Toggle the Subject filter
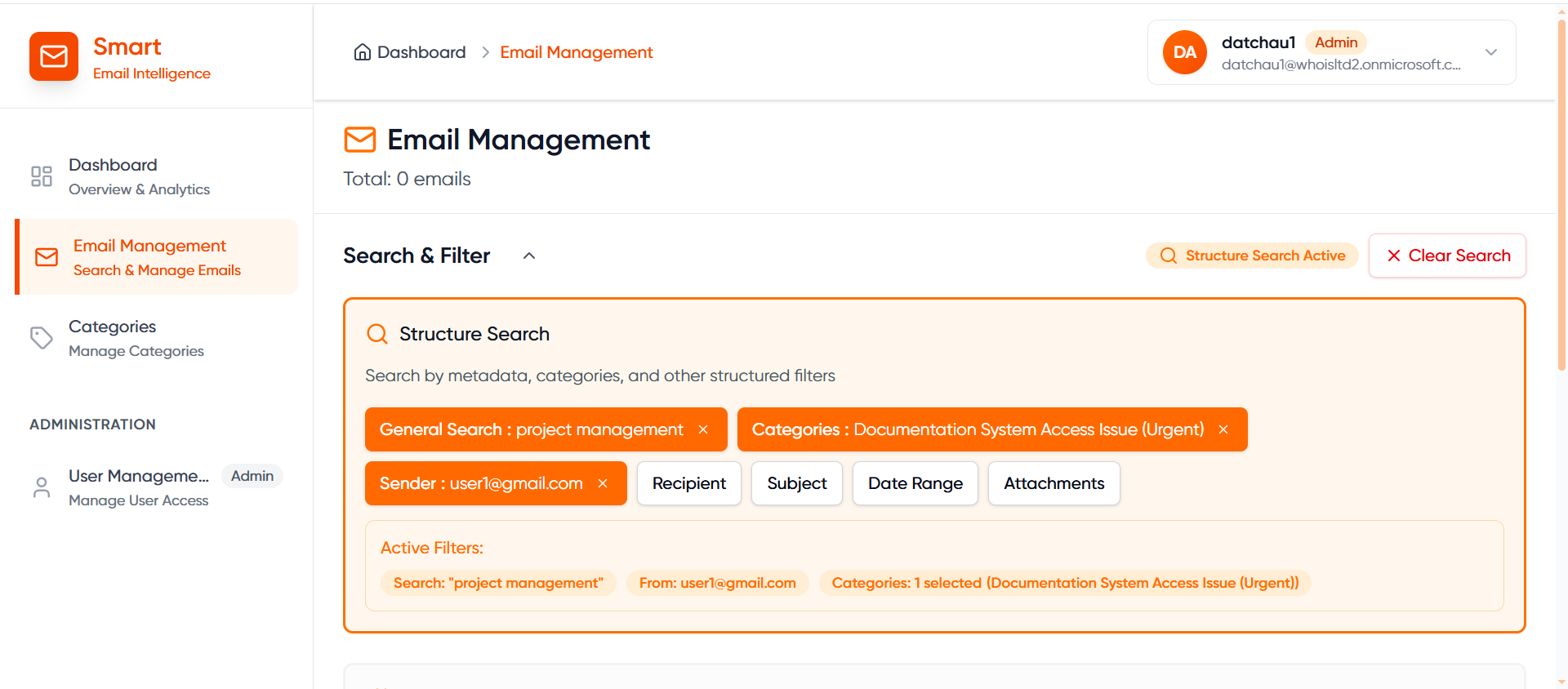This screenshot has width=1568, height=689. 796,483
